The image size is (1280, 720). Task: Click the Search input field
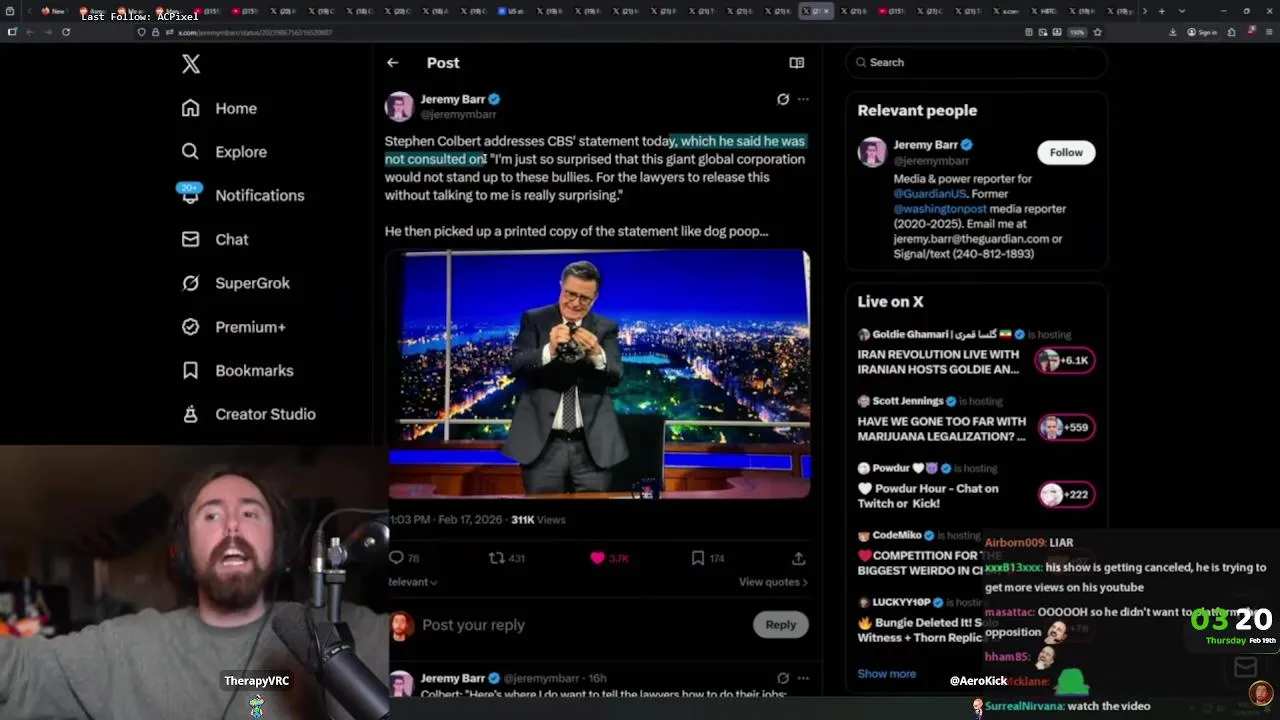tap(977, 62)
